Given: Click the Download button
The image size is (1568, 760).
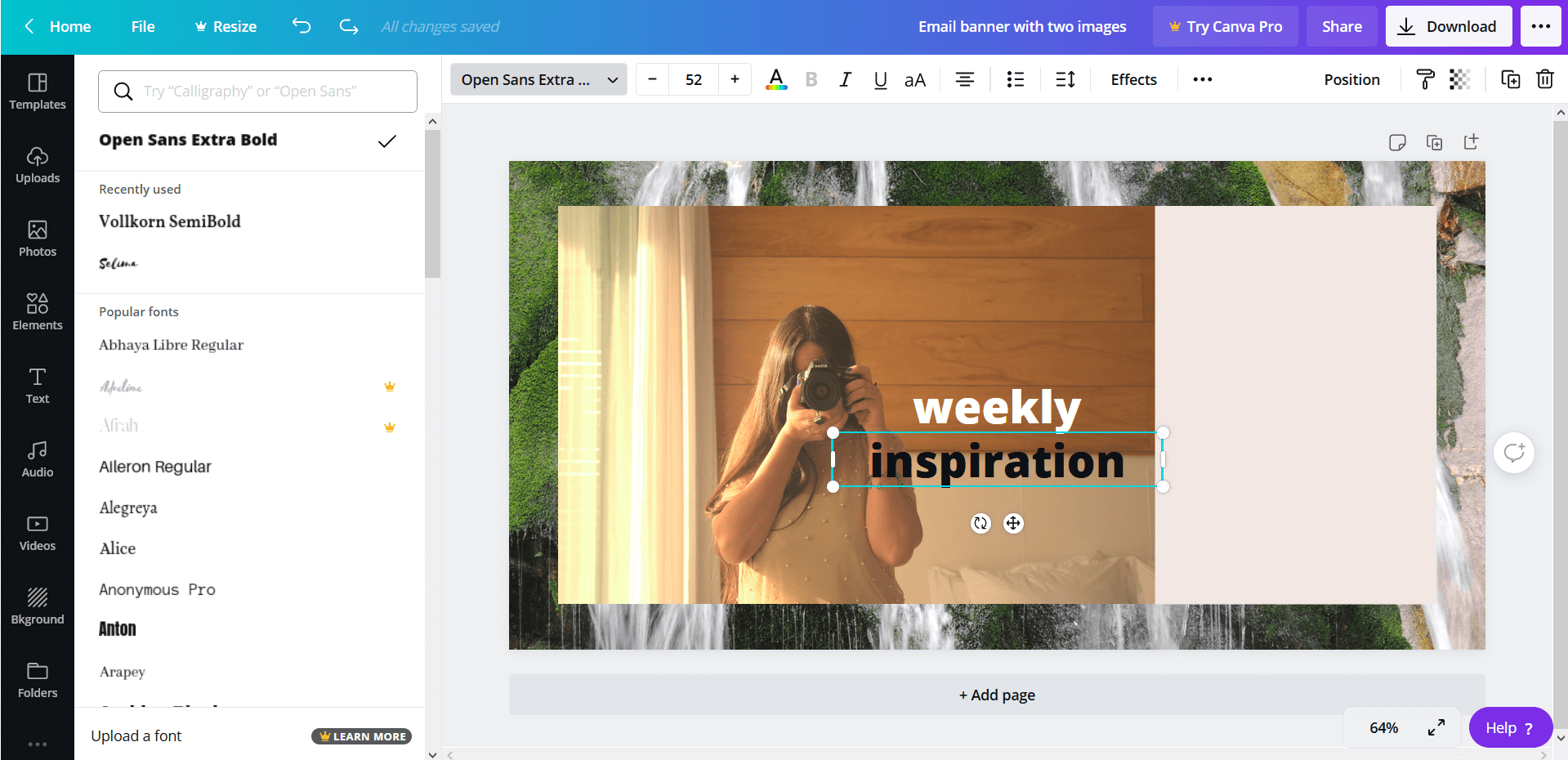Looking at the screenshot, I should [x=1448, y=25].
